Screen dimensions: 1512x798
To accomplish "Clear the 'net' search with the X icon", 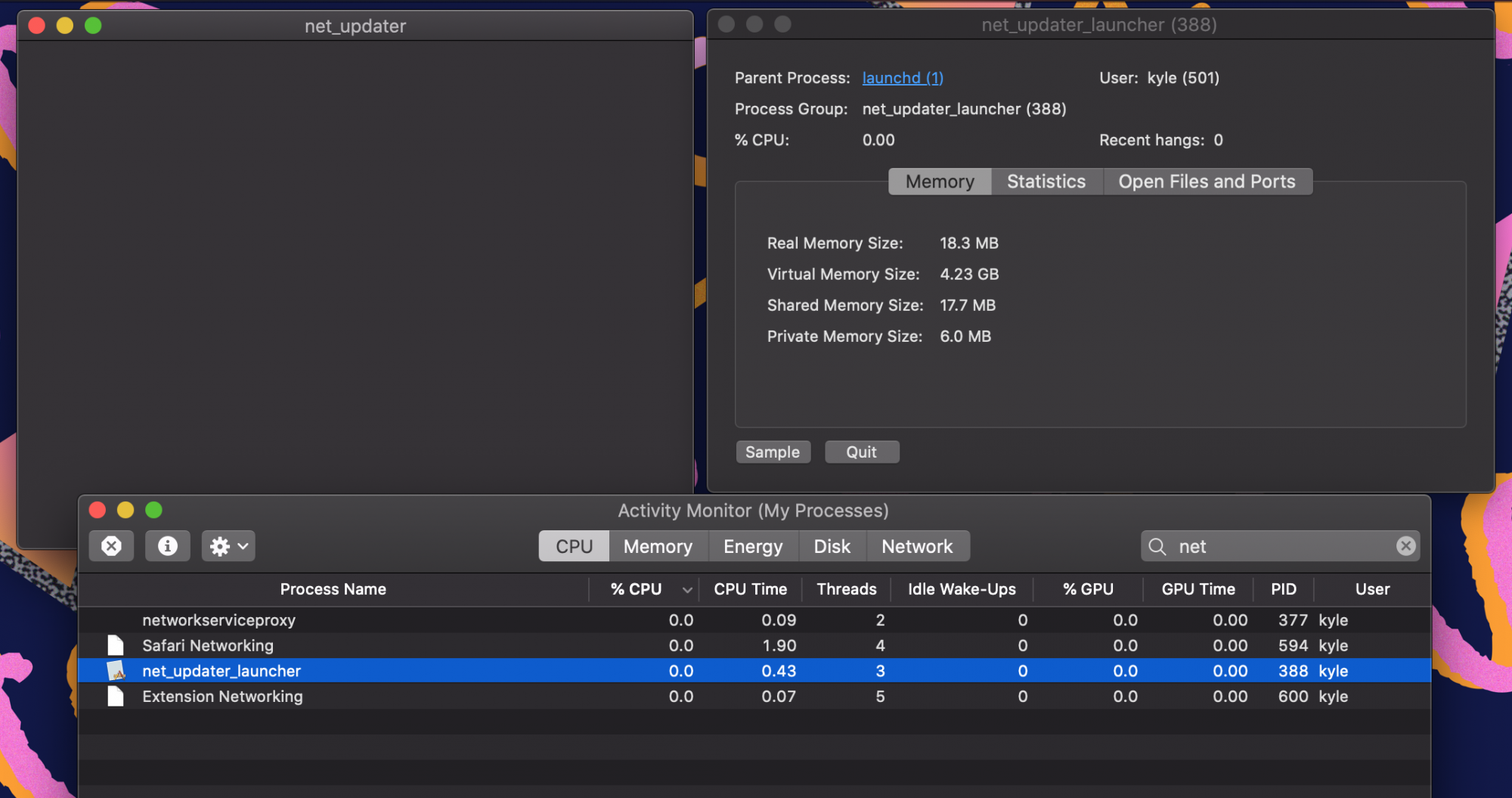I will [1405, 546].
